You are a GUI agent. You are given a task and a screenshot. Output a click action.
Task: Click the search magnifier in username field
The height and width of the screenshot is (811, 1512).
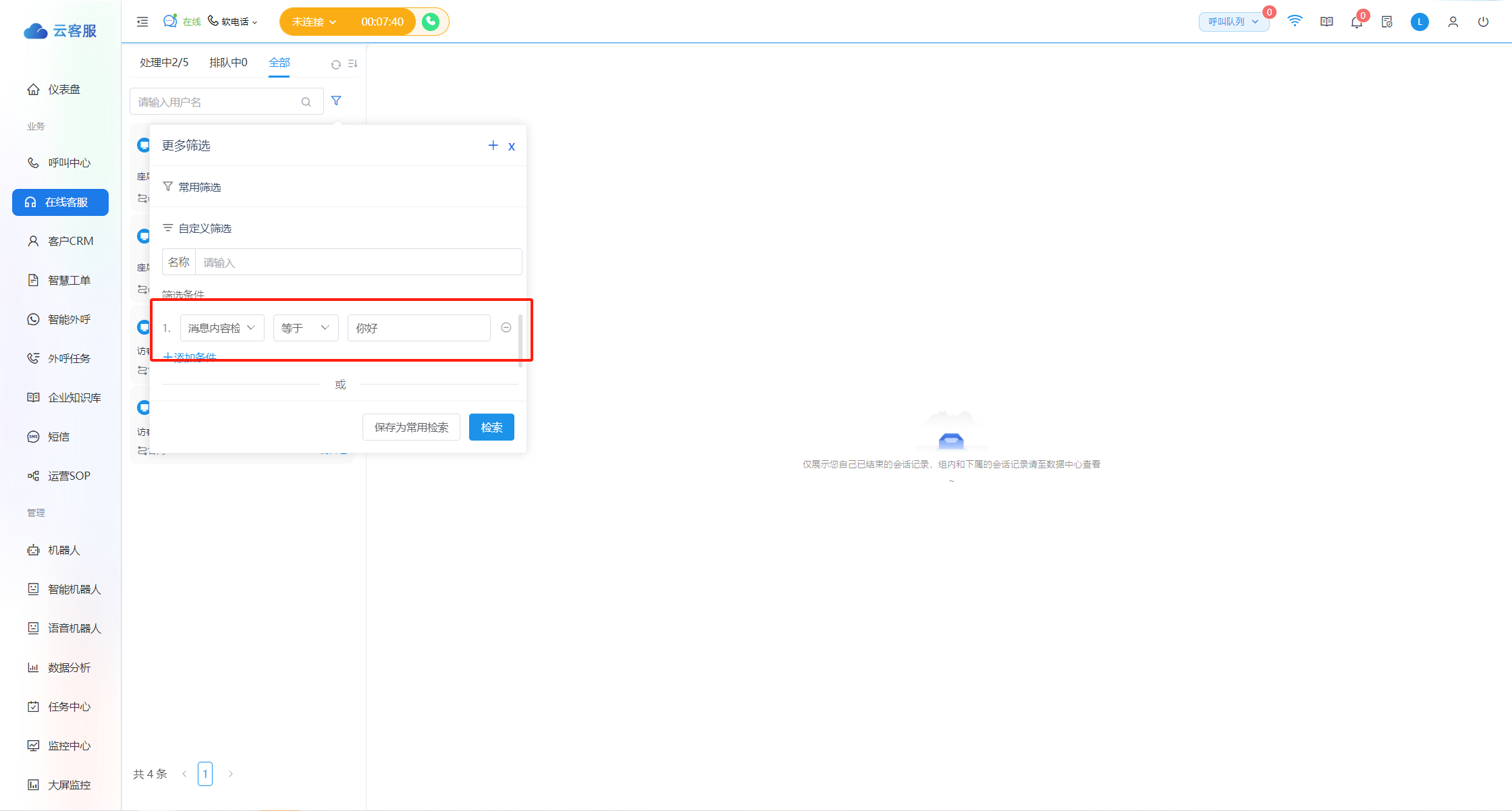click(x=306, y=102)
